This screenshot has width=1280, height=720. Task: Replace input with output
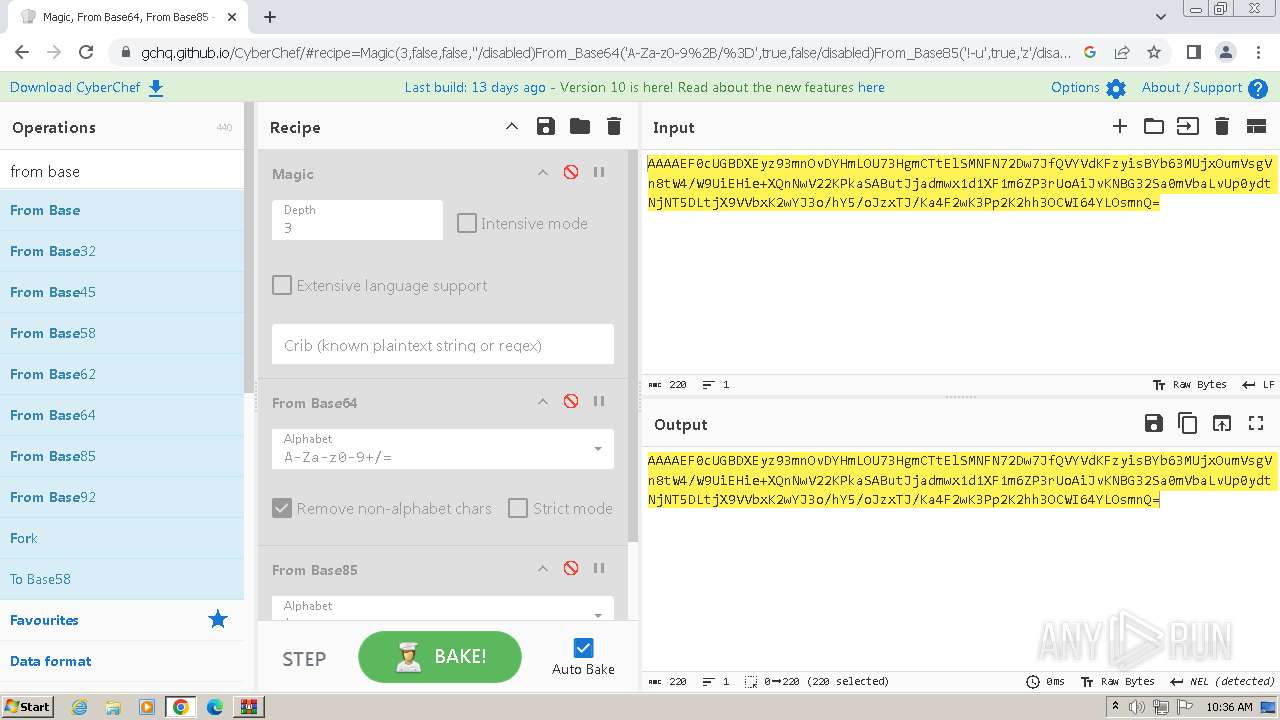point(1222,423)
